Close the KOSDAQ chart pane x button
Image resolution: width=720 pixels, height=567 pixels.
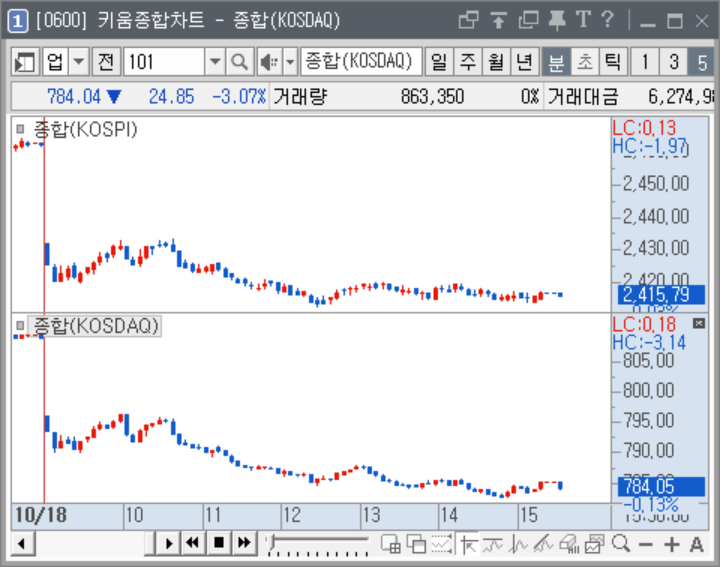click(698, 324)
